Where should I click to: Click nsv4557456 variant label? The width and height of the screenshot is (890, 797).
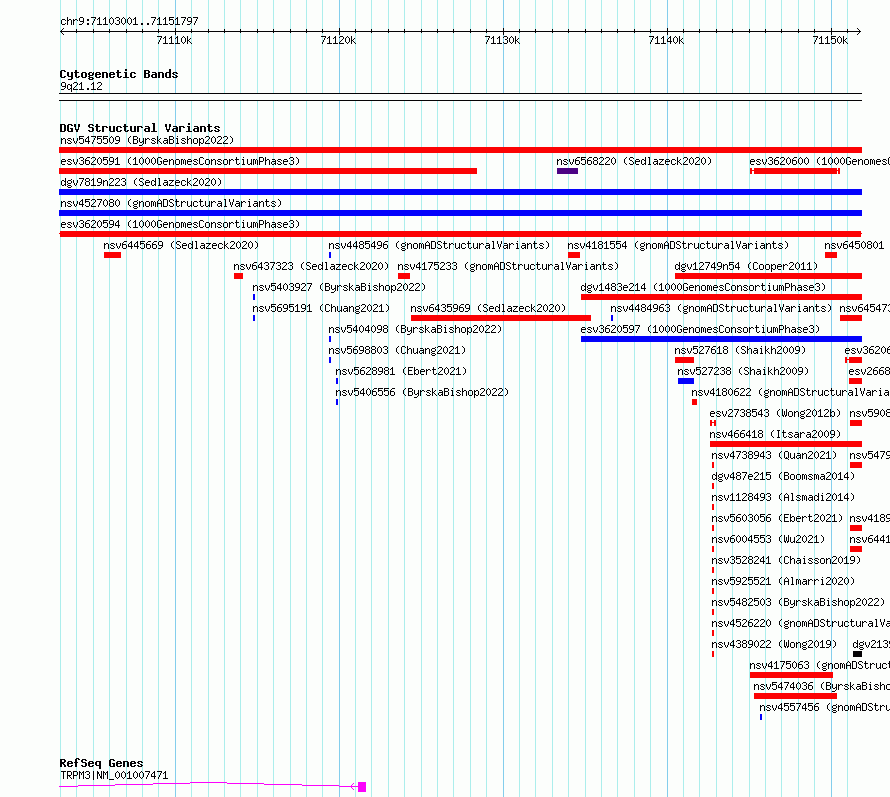pyautogui.click(x=825, y=707)
